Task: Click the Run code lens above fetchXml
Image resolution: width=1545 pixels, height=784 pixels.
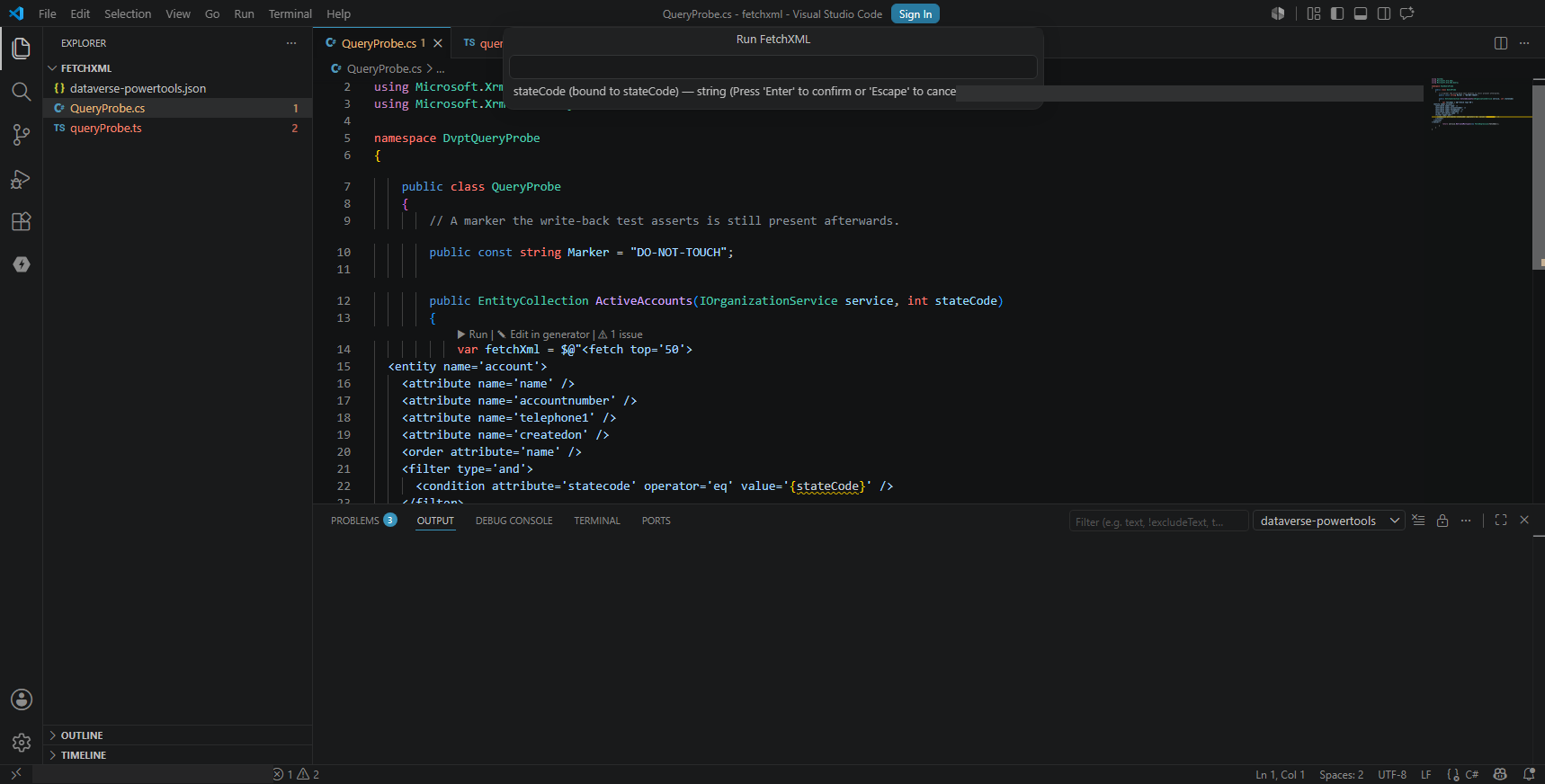Action: pos(473,334)
